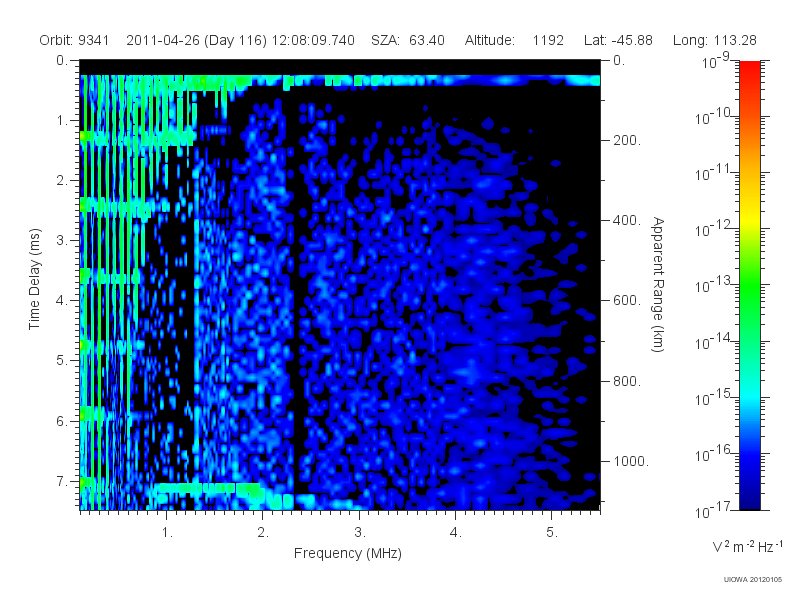
Task: Click the Frequency (MHz) axis label
Action: click(x=348, y=553)
